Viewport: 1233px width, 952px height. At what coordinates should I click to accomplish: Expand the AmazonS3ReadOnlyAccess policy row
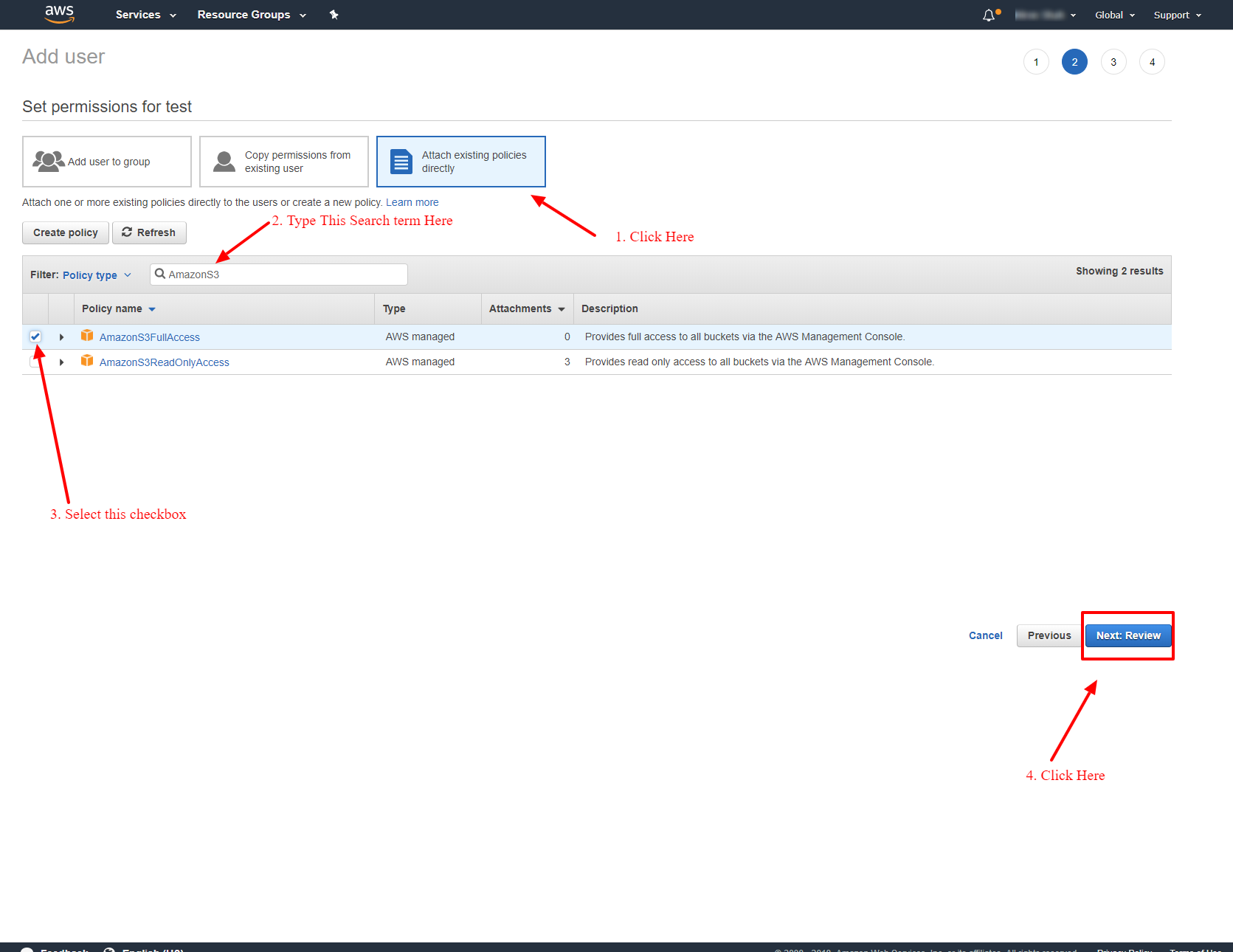click(x=61, y=362)
